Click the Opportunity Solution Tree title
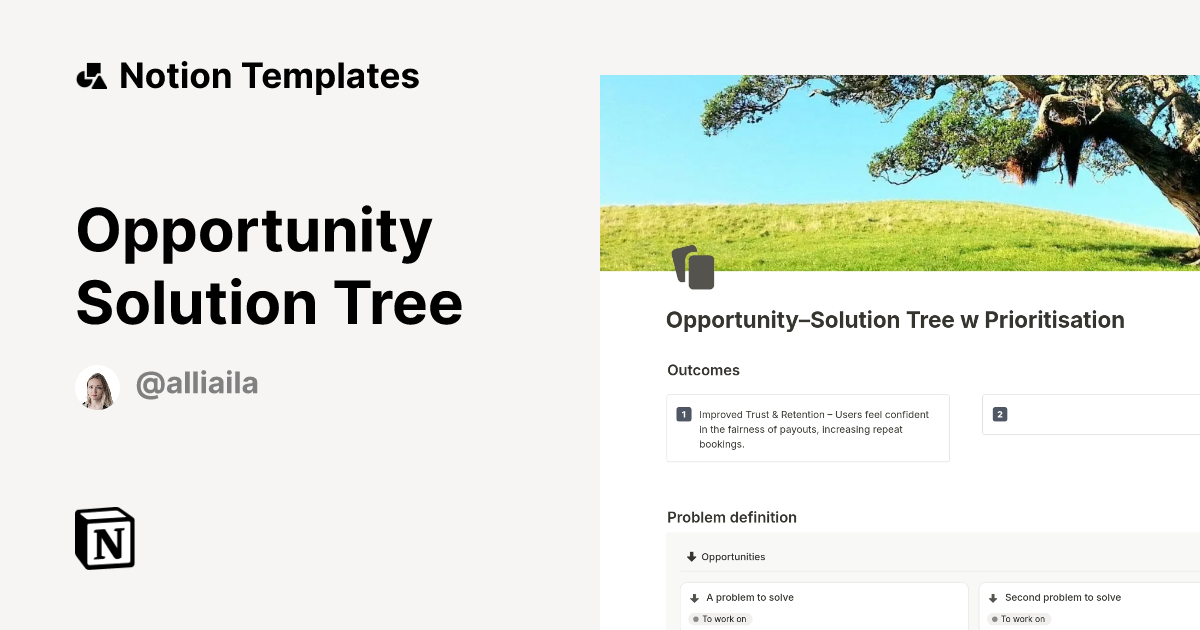Screen dimensions: 1200x630 (x=268, y=265)
